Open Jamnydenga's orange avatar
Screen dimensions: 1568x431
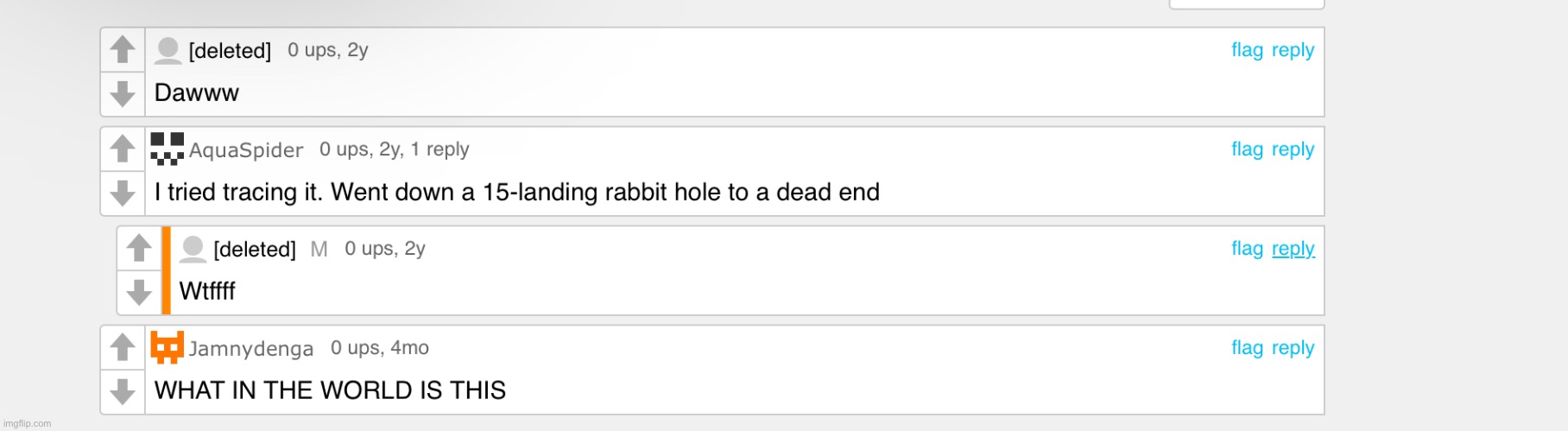click(168, 347)
